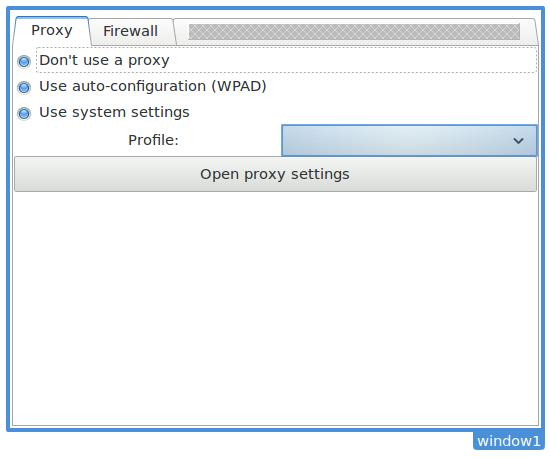Click the blue radio circle icon for WPAD
Viewport: 550px width, 458px height.
(x=24, y=87)
